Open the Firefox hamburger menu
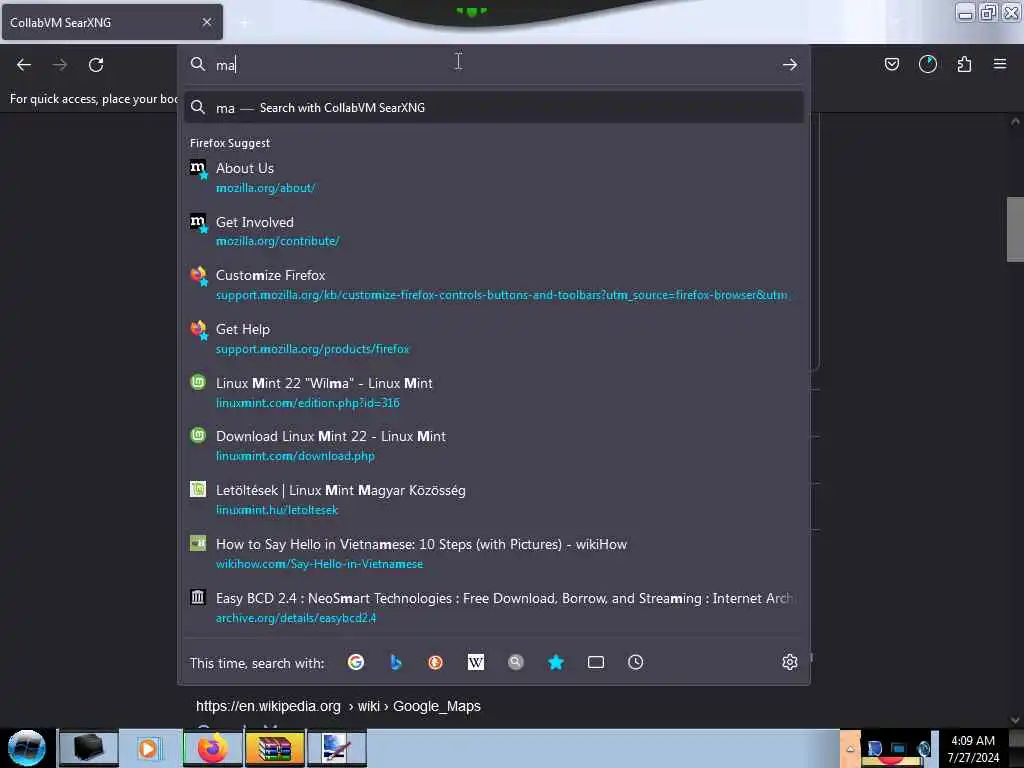Viewport: 1024px width, 768px height. (x=1000, y=64)
